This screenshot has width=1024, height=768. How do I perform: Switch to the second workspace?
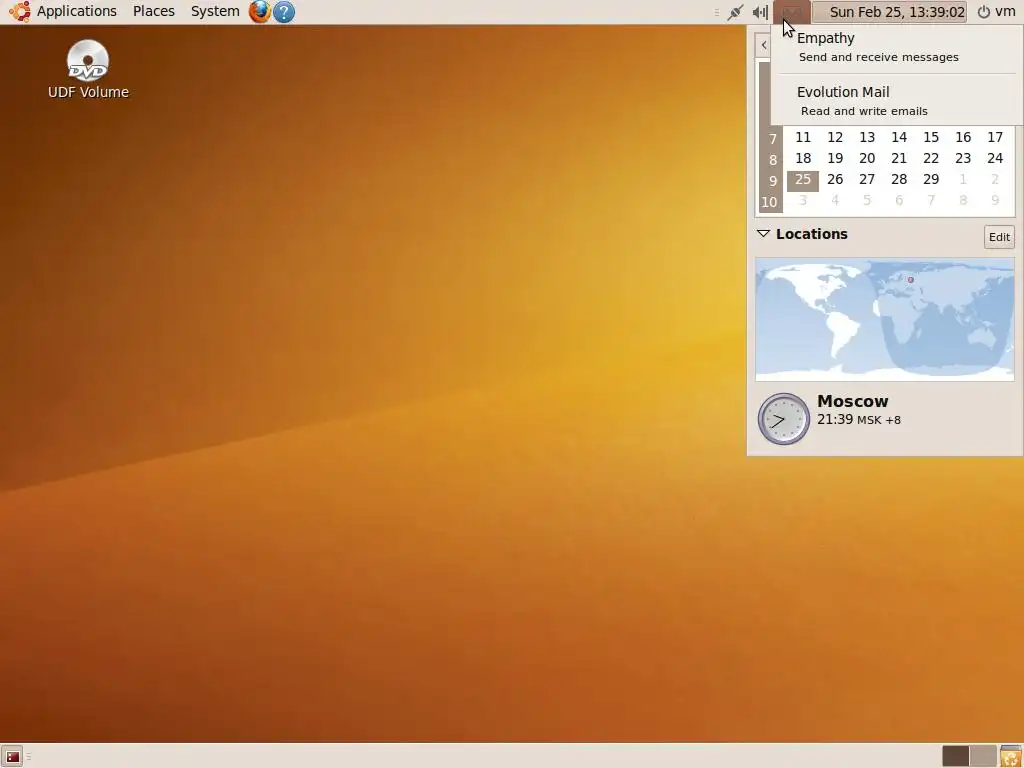pyautogui.click(x=983, y=756)
